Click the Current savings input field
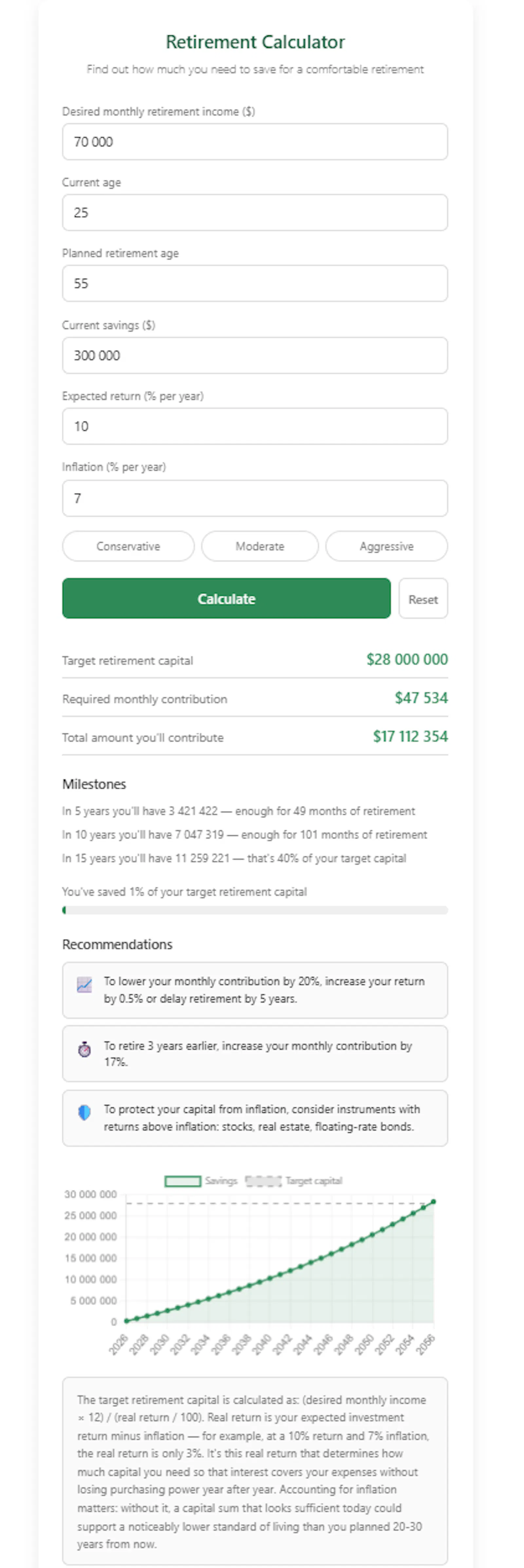Screen dimensions: 524x1568 coord(255,356)
